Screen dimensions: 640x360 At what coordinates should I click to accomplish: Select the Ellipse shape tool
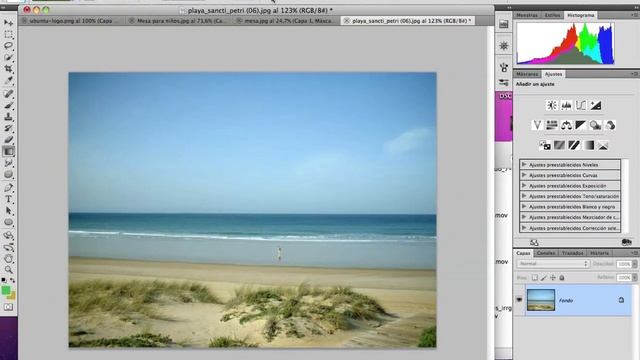9,222
